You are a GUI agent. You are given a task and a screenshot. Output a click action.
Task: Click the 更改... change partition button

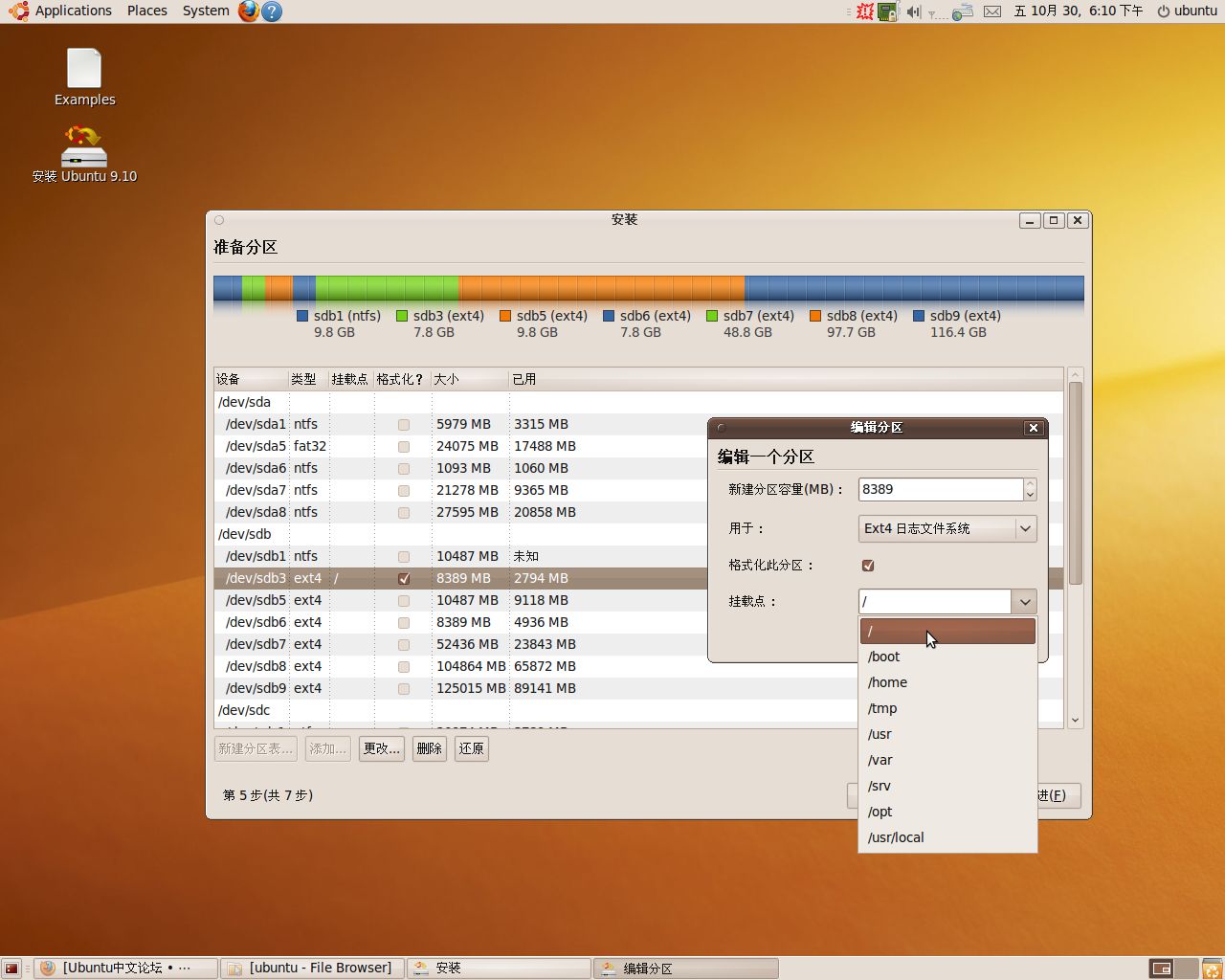(381, 748)
